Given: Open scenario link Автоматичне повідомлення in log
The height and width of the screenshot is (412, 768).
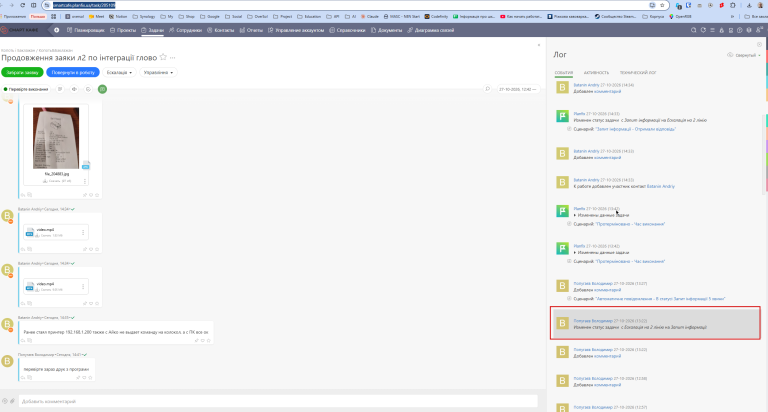Looking at the screenshot, I should click(660, 299).
